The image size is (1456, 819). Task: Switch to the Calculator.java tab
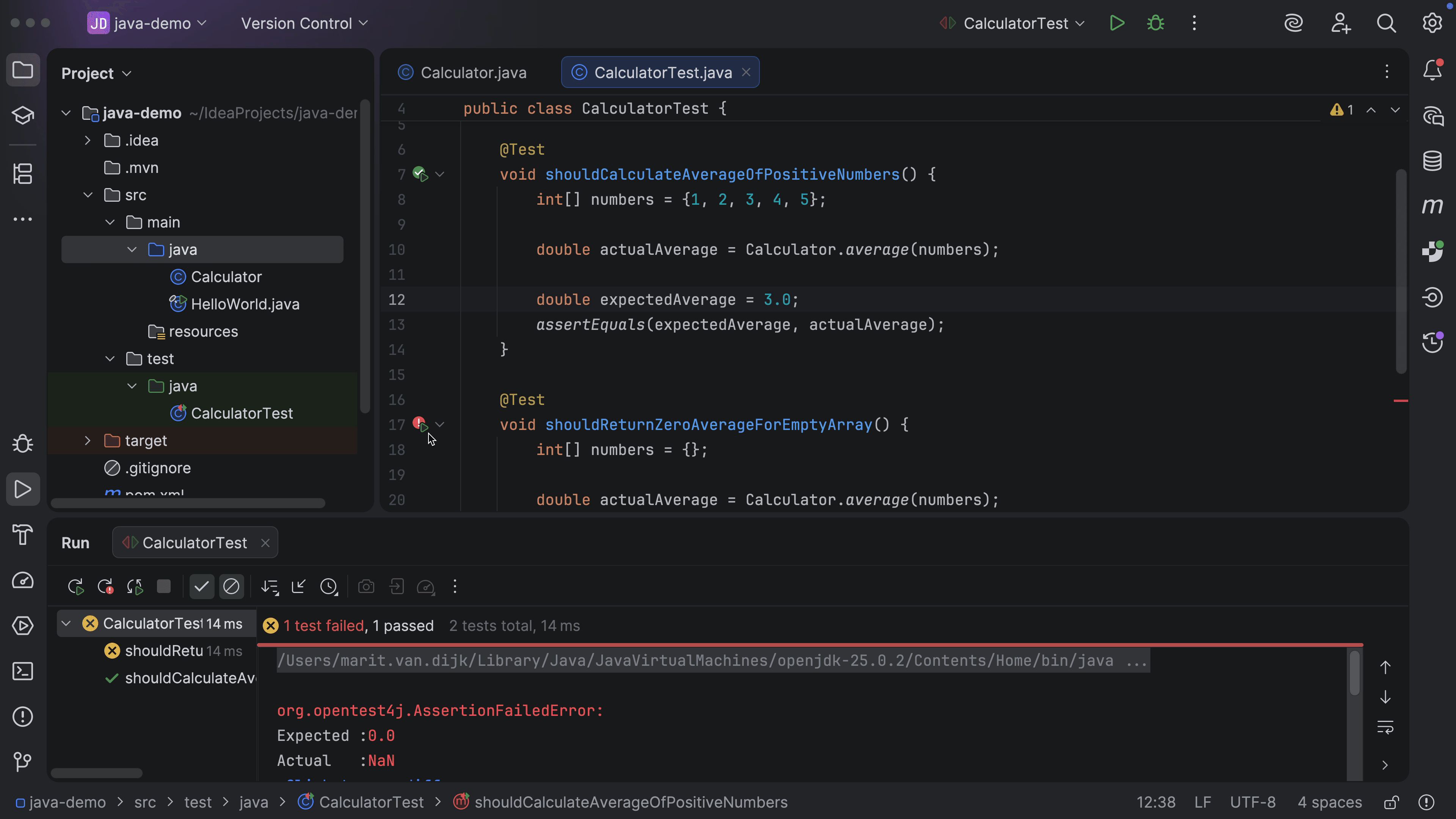(x=472, y=73)
